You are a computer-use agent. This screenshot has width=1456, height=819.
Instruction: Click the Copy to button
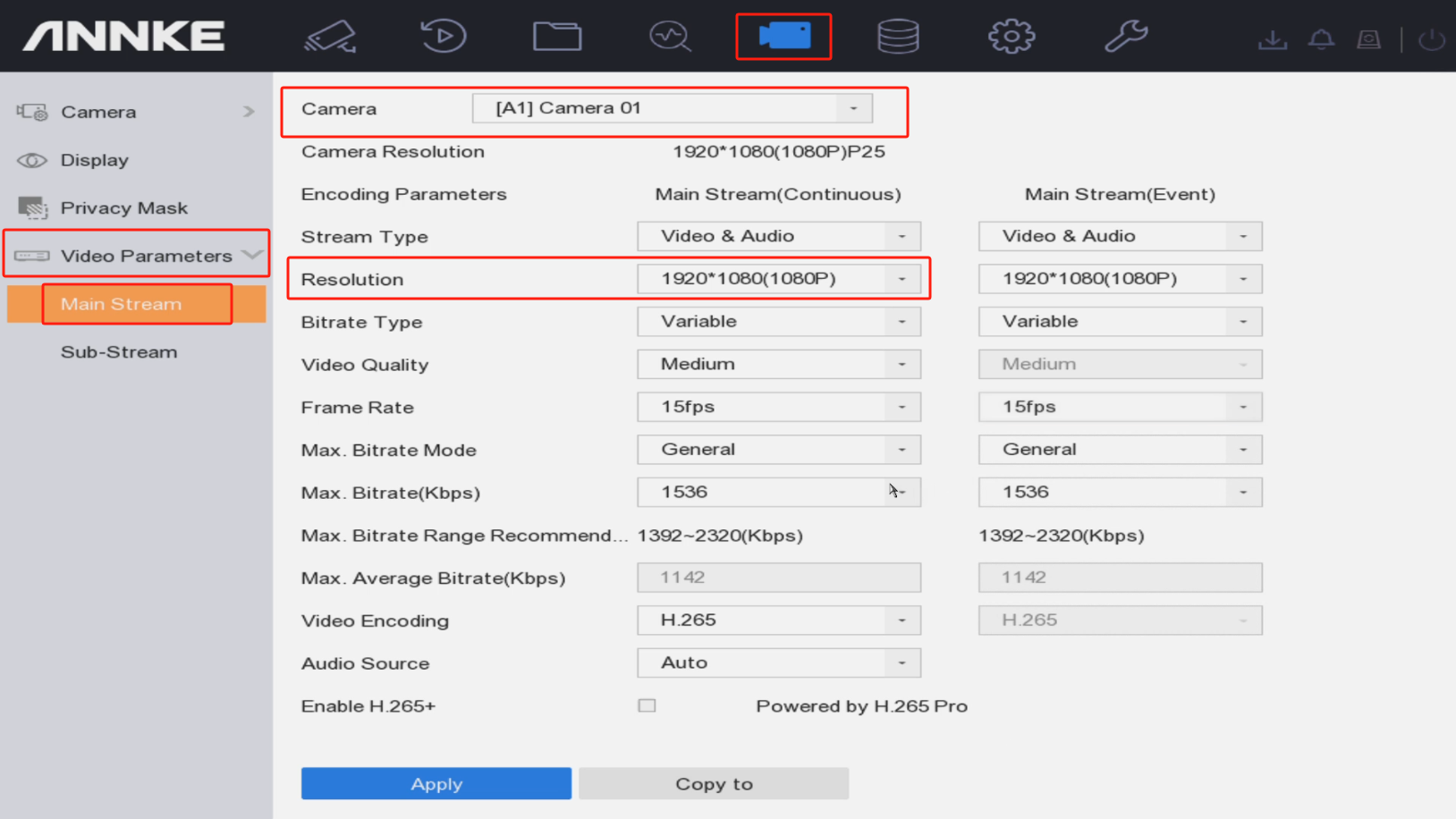tap(713, 783)
